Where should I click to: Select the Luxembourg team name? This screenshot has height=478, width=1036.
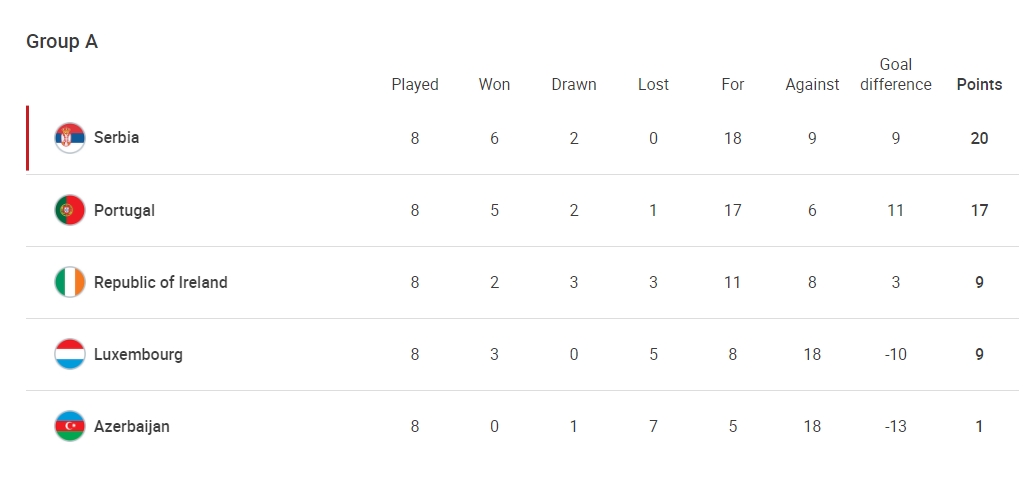(x=138, y=354)
